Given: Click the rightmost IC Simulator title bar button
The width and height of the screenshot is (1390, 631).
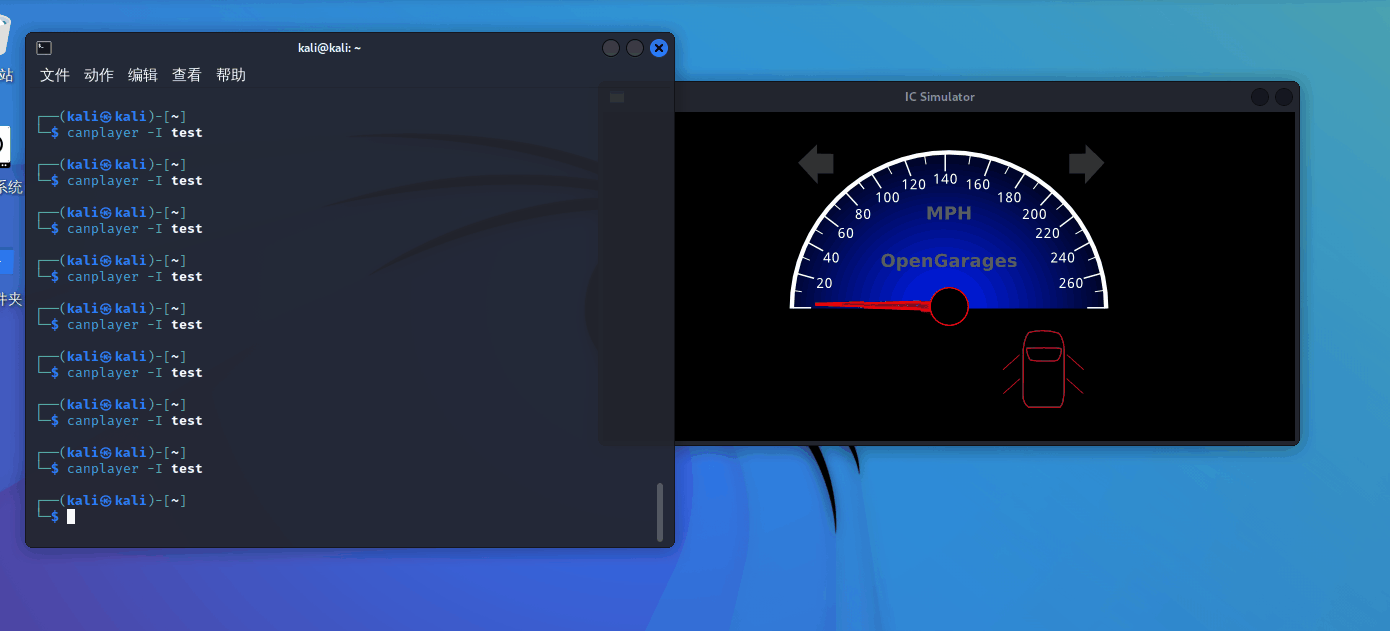Looking at the screenshot, I should [1284, 97].
